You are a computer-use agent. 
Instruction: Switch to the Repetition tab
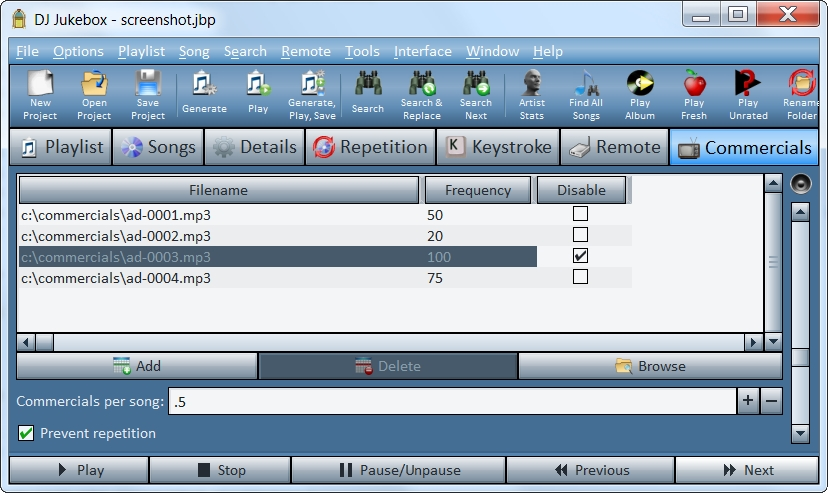click(x=370, y=147)
